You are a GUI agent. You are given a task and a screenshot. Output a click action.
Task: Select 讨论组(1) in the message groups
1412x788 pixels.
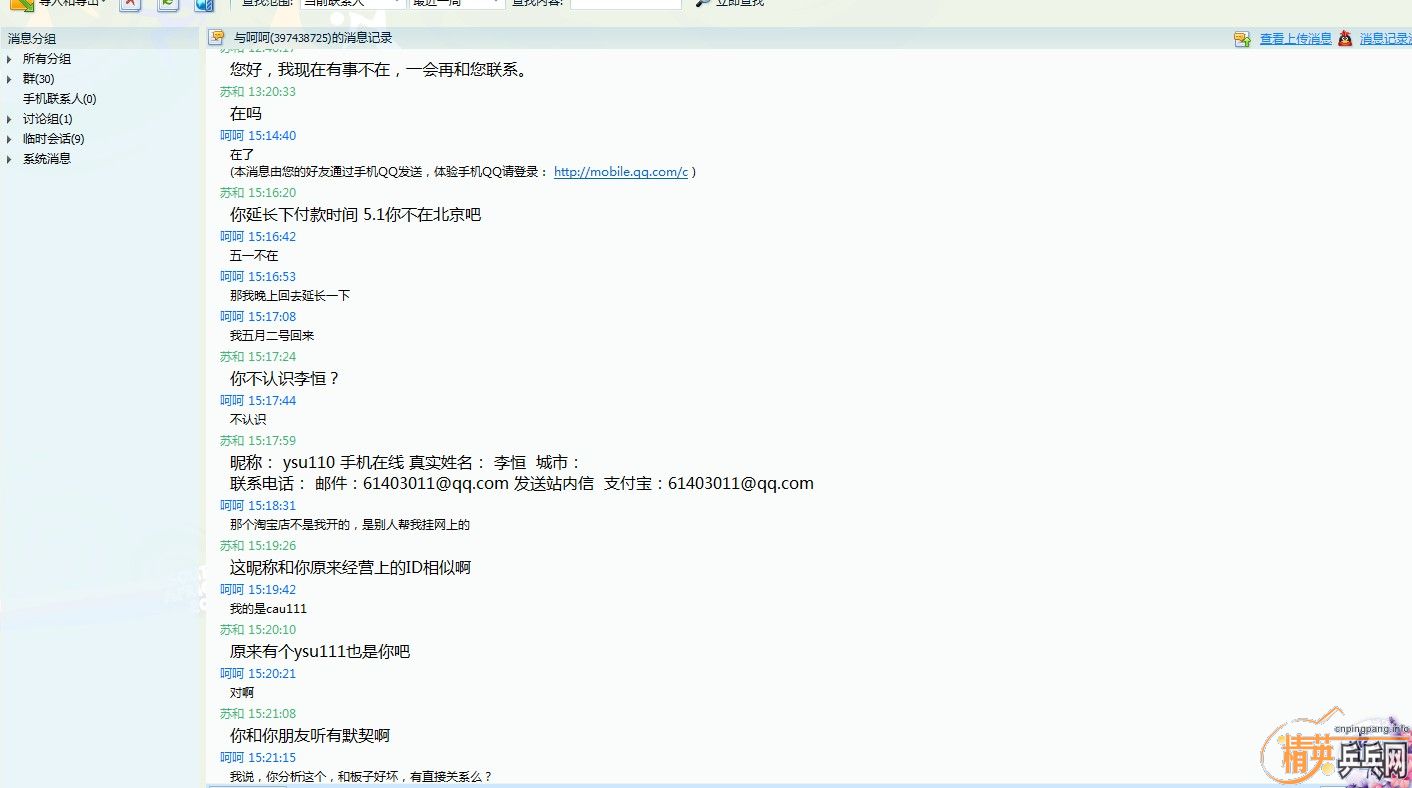pyautogui.click(x=47, y=119)
